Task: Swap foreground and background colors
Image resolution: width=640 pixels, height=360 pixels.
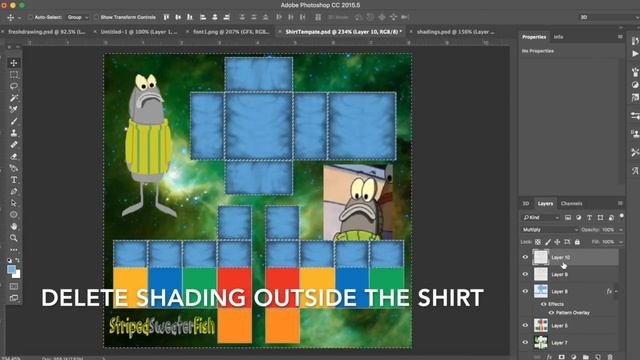Action: coord(18,260)
